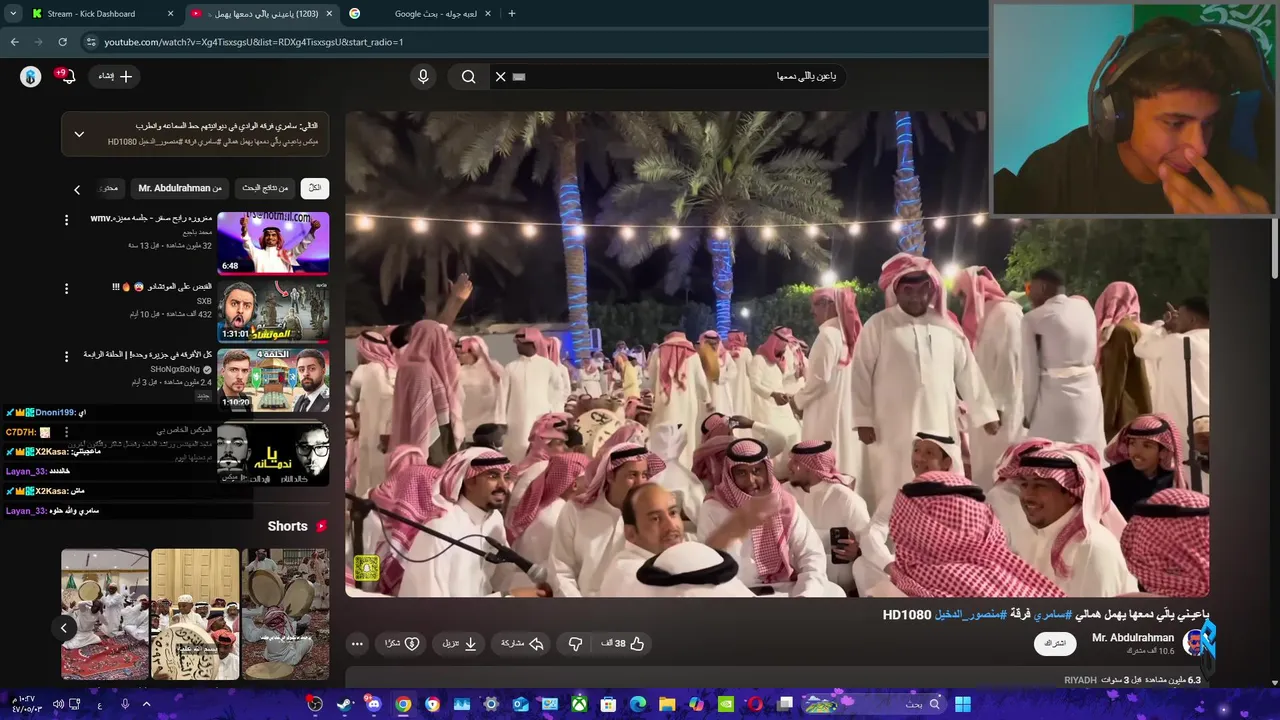Open Microsoft Store from the taskbar
The height and width of the screenshot is (720, 1280).
[608, 705]
